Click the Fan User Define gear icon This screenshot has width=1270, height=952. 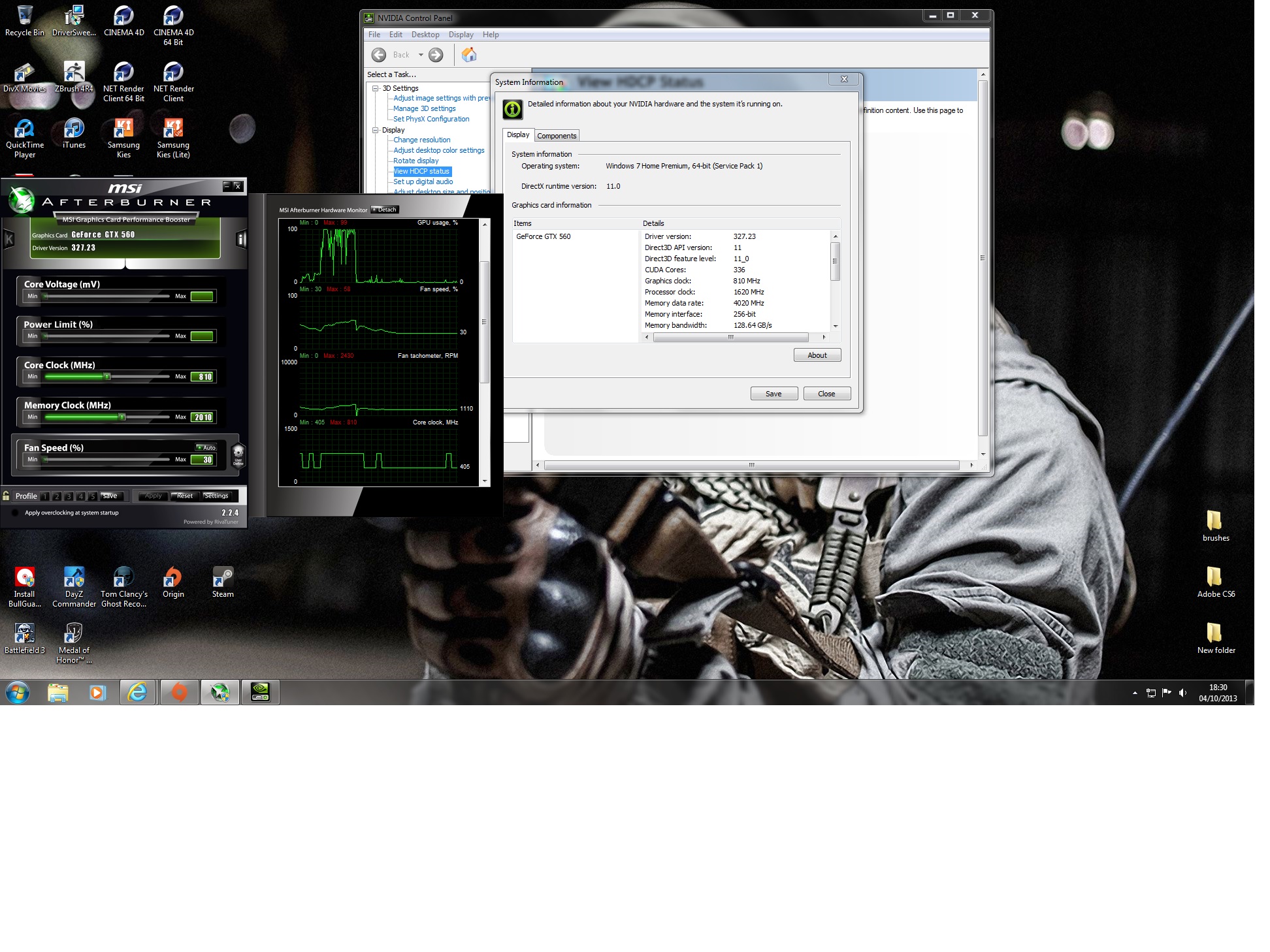(238, 454)
